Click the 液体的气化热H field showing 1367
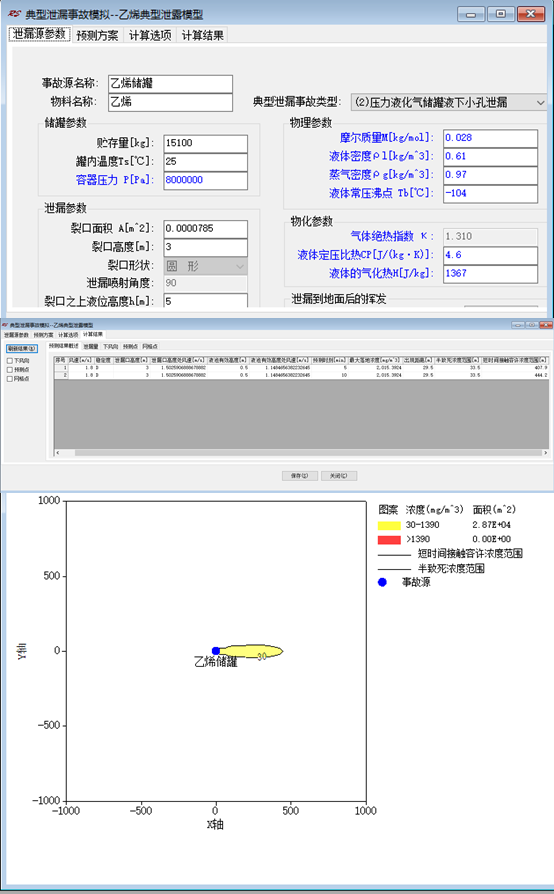 (x=490, y=273)
